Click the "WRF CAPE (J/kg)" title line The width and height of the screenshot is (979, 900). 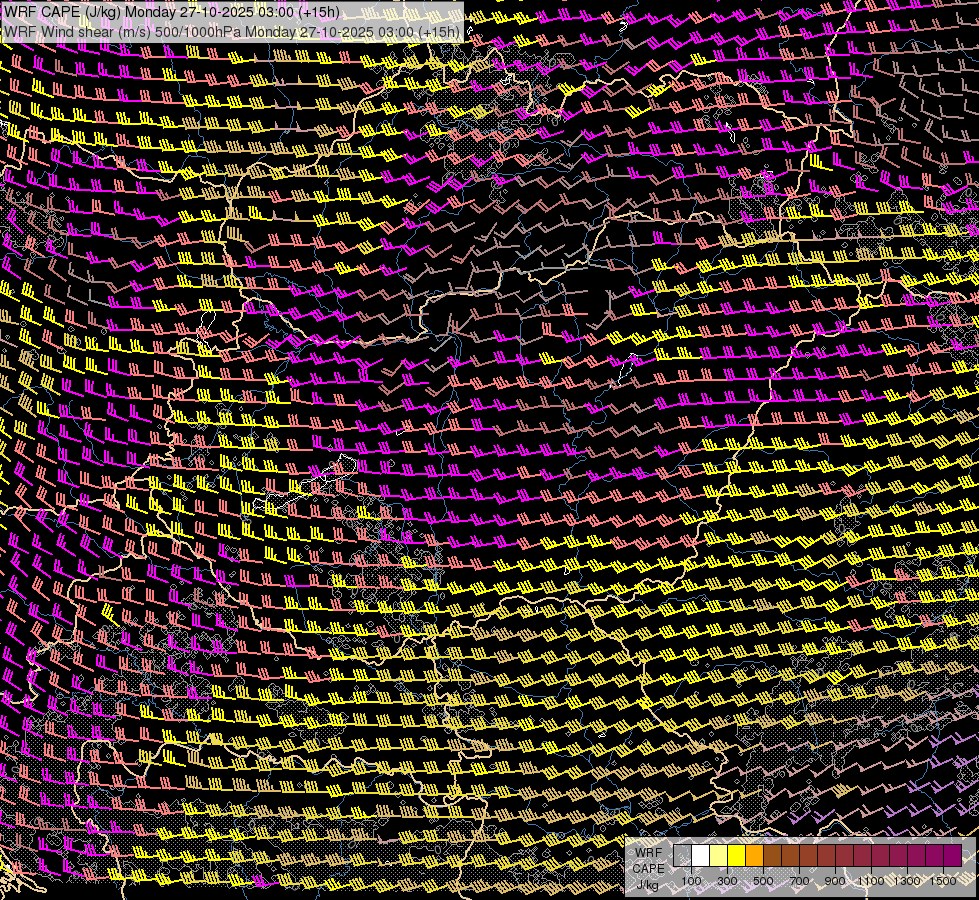tap(171, 12)
